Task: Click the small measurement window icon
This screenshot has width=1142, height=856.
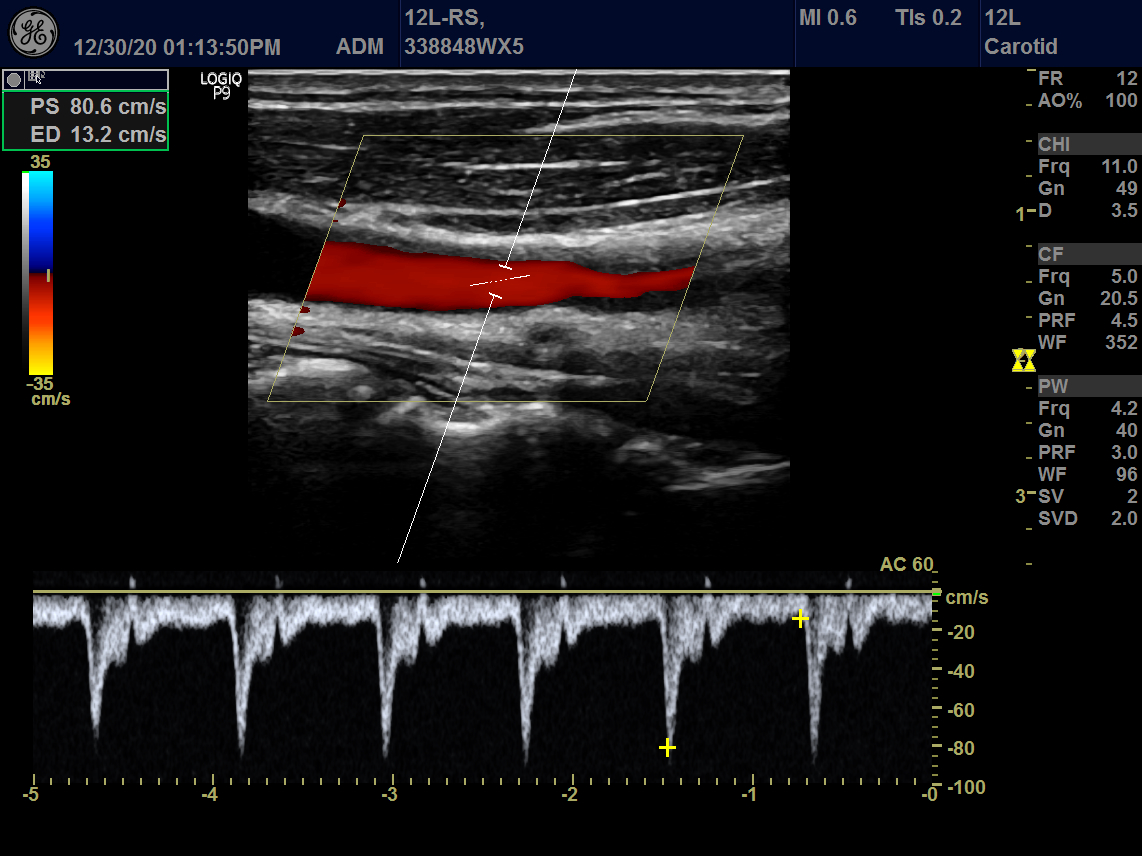Action: pos(36,77)
